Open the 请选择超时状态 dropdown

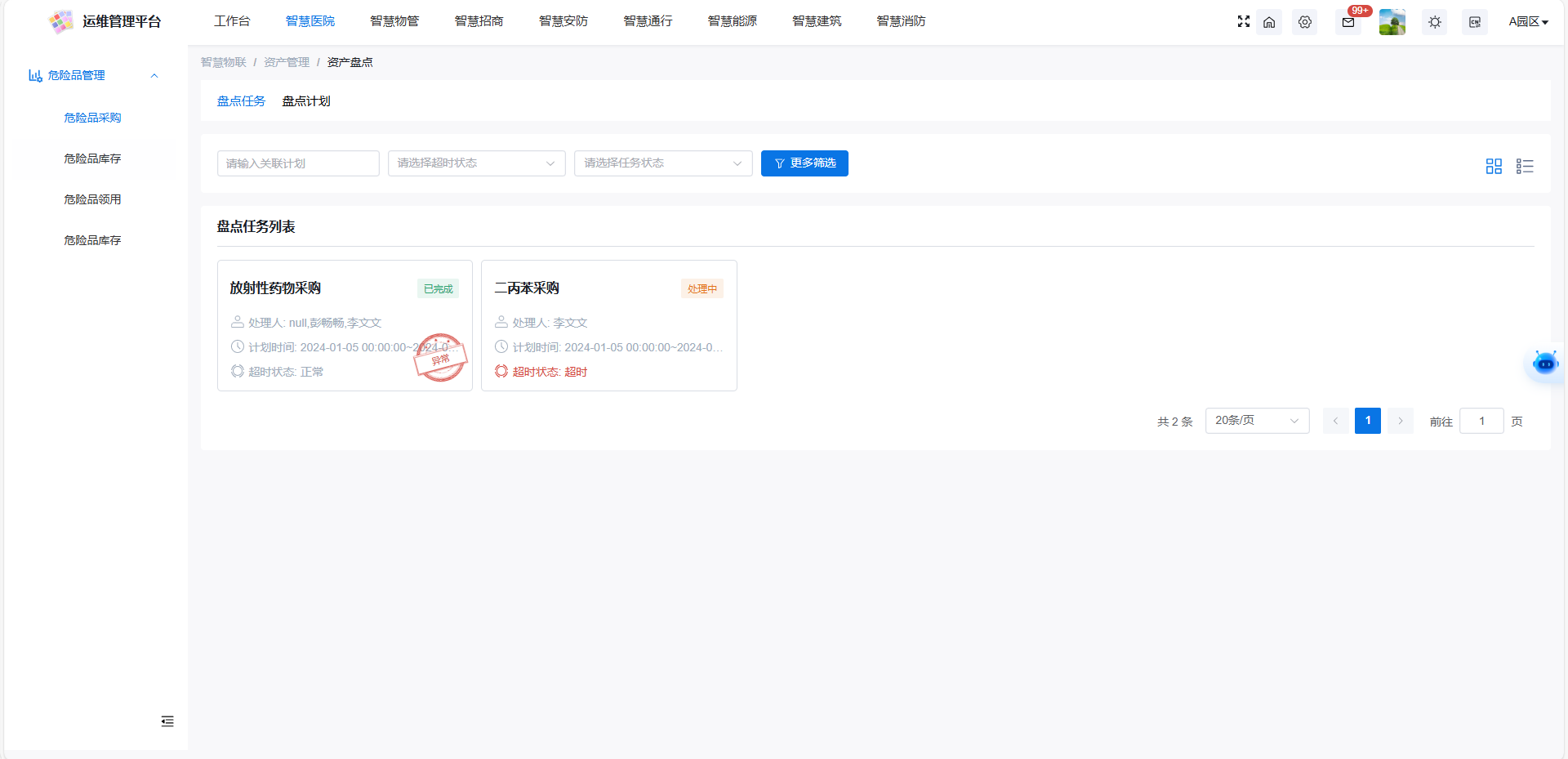click(477, 163)
